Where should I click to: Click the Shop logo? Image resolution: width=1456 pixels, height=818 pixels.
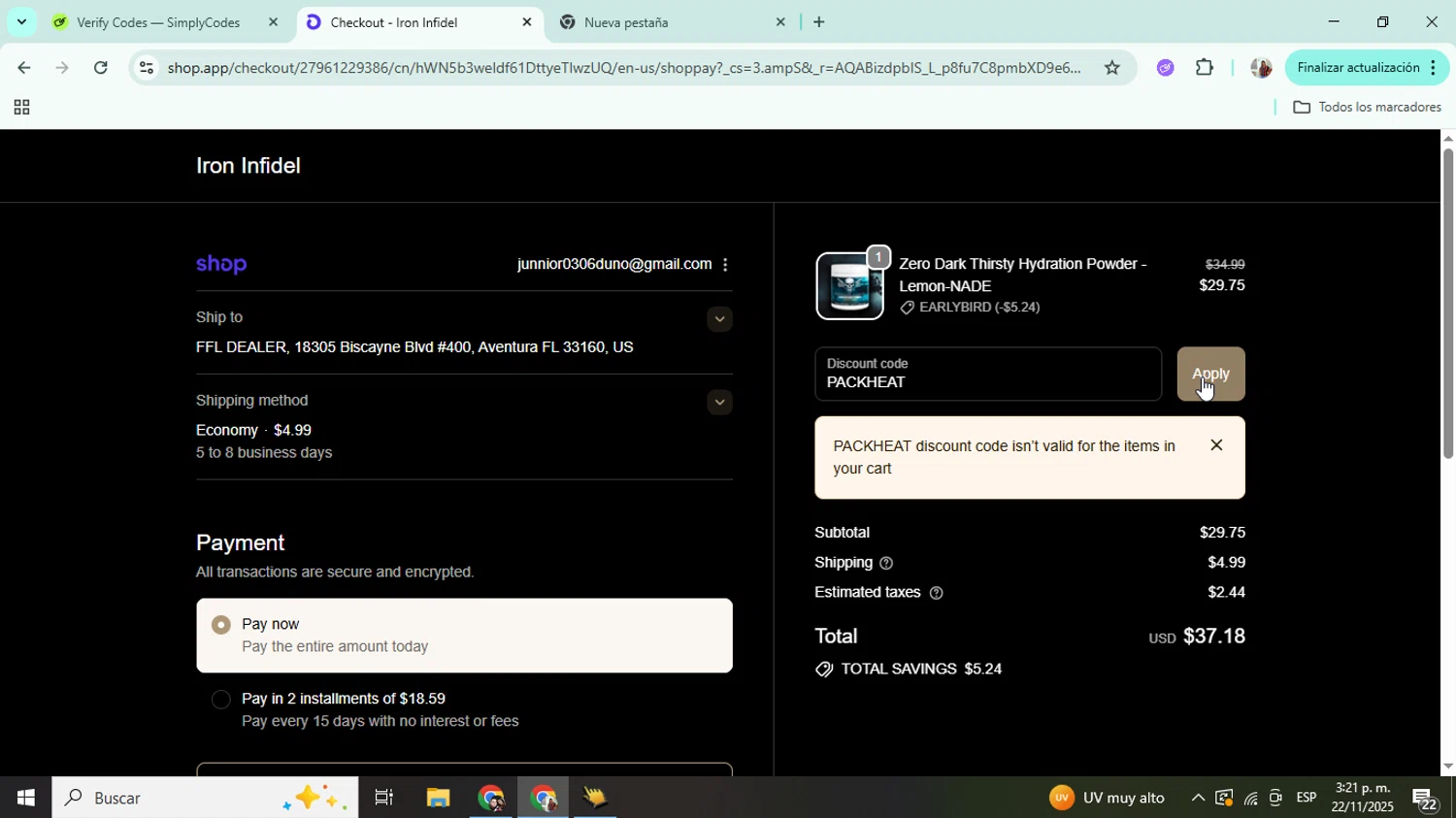[x=221, y=265]
